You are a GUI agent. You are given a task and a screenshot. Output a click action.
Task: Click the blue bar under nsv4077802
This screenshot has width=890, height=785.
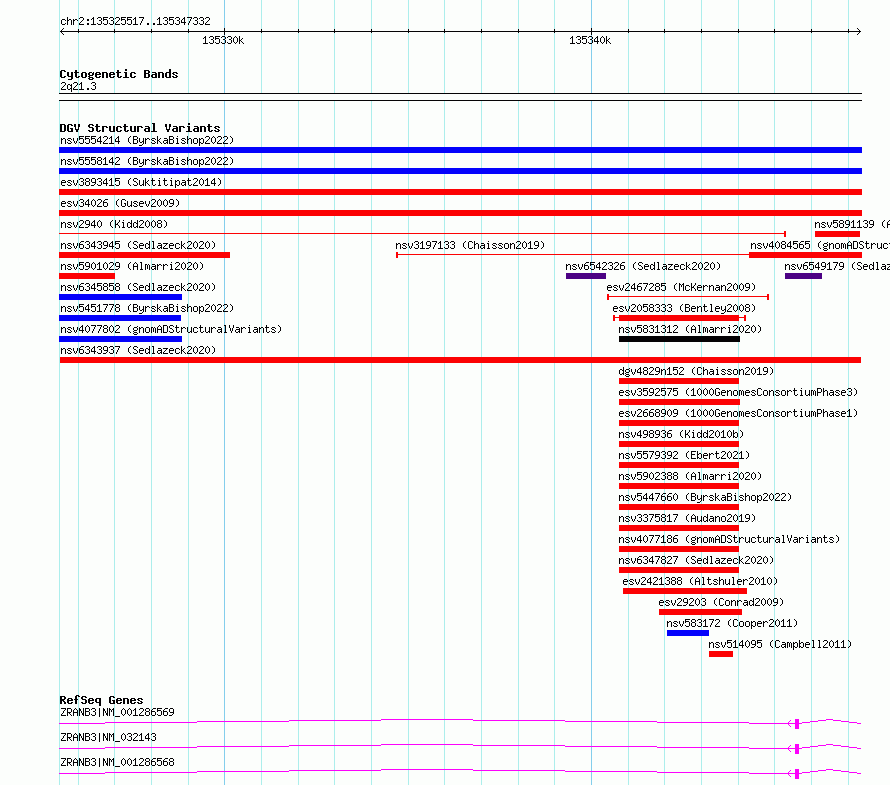[120, 339]
